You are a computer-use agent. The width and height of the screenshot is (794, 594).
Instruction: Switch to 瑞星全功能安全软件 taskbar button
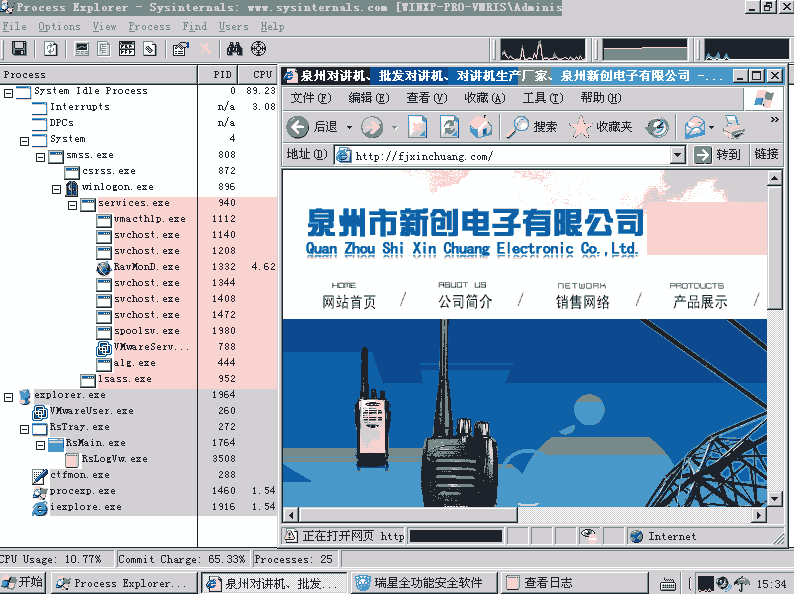pyautogui.click(x=423, y=583)
